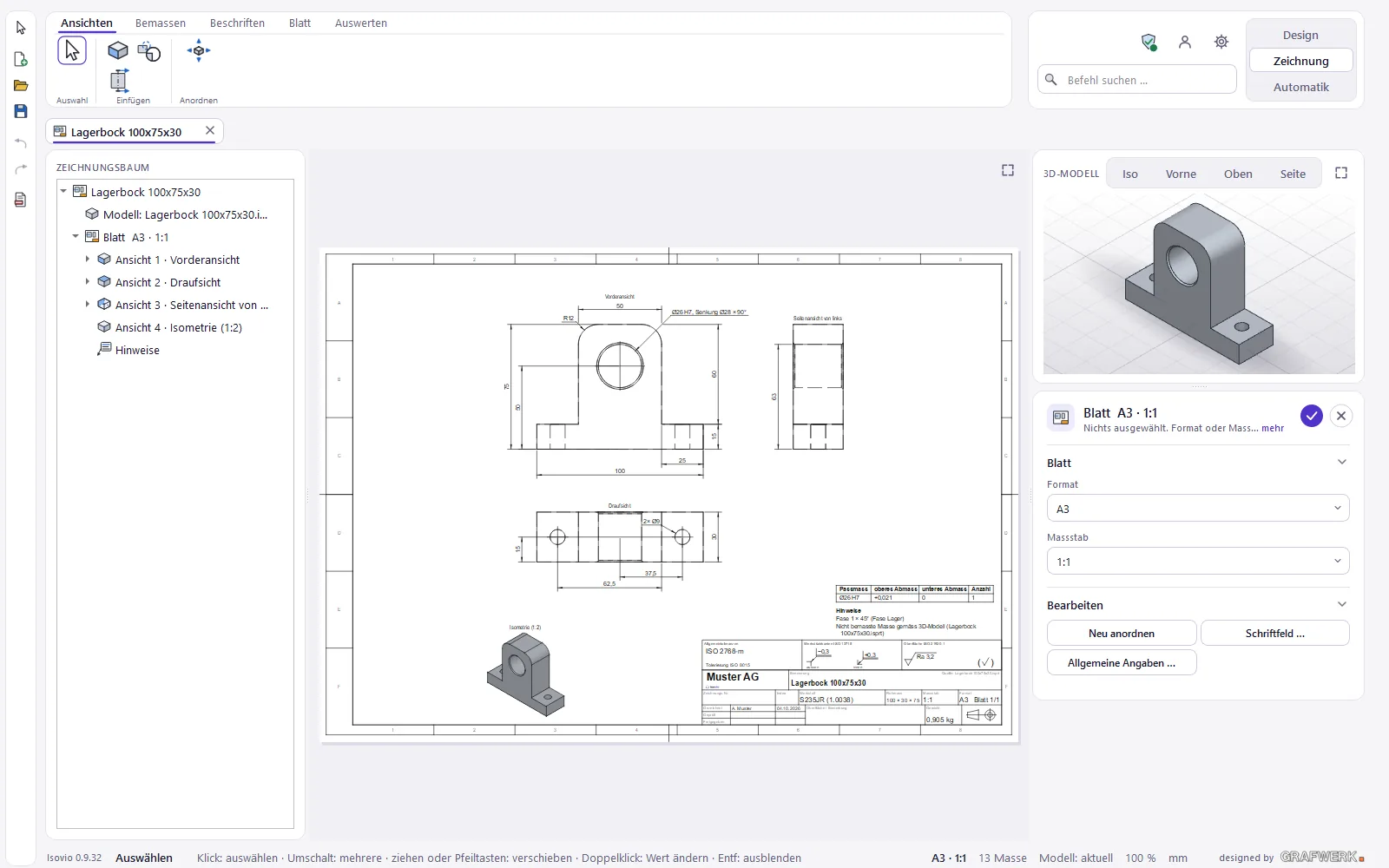Viewport: 1389px width, 868px height.
Task: Open the green shield status icon
Action: tap(1149, 42)
